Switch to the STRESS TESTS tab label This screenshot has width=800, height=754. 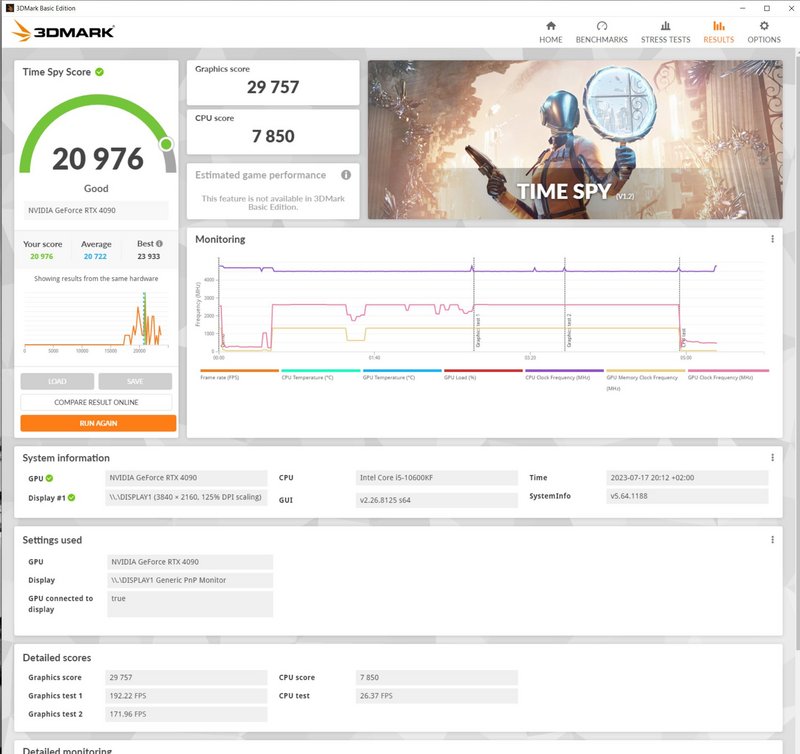click(x=665, y=40)
